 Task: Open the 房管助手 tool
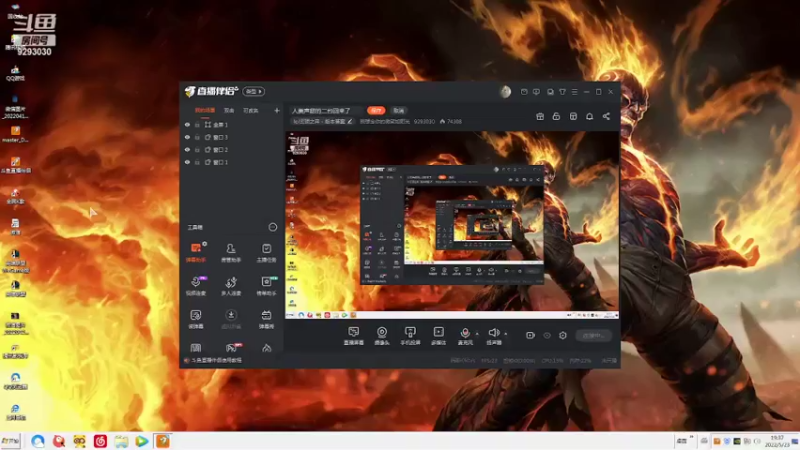(x=231, y=253)
